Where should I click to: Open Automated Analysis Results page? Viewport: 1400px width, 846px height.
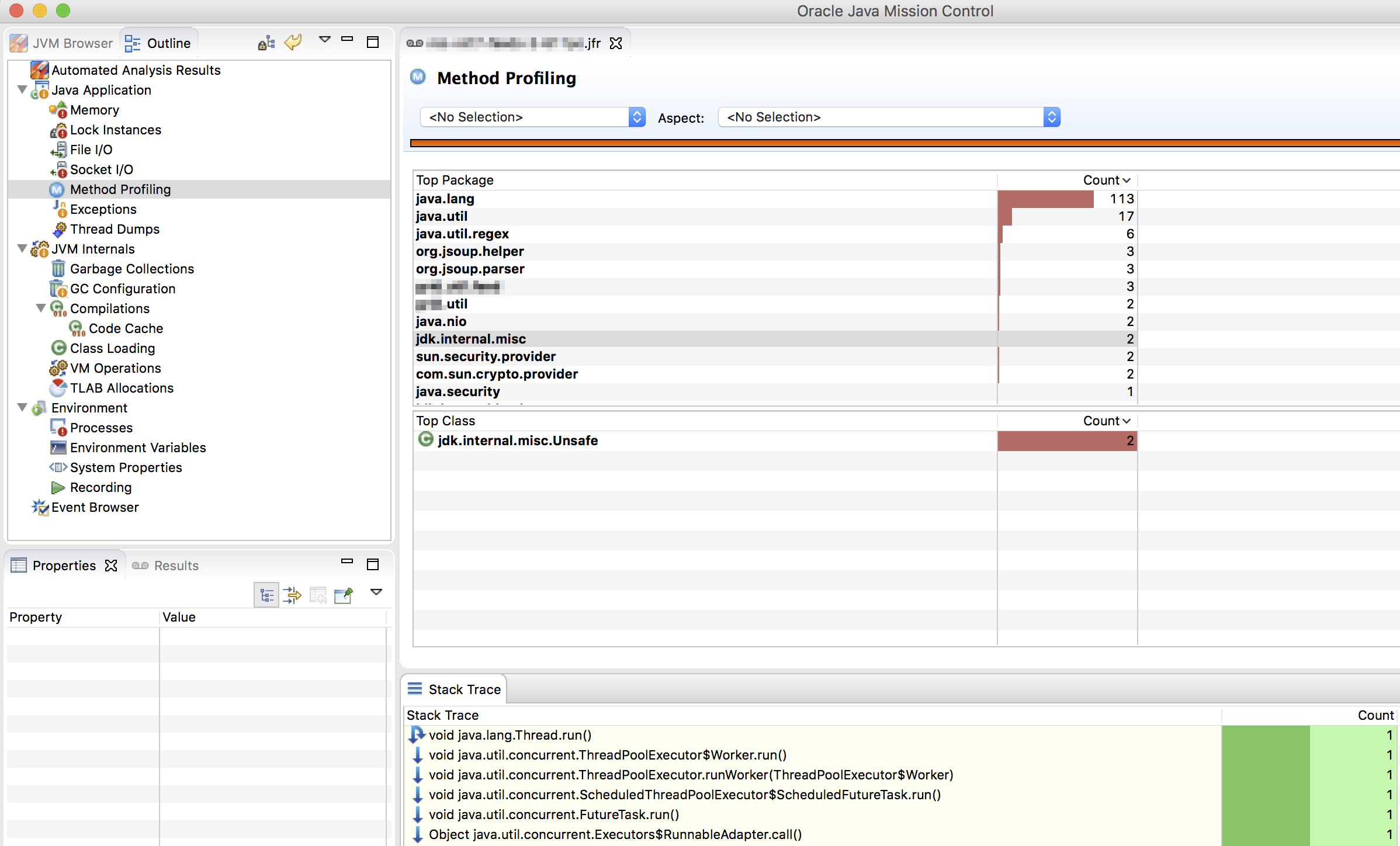[x=136, y=70]
